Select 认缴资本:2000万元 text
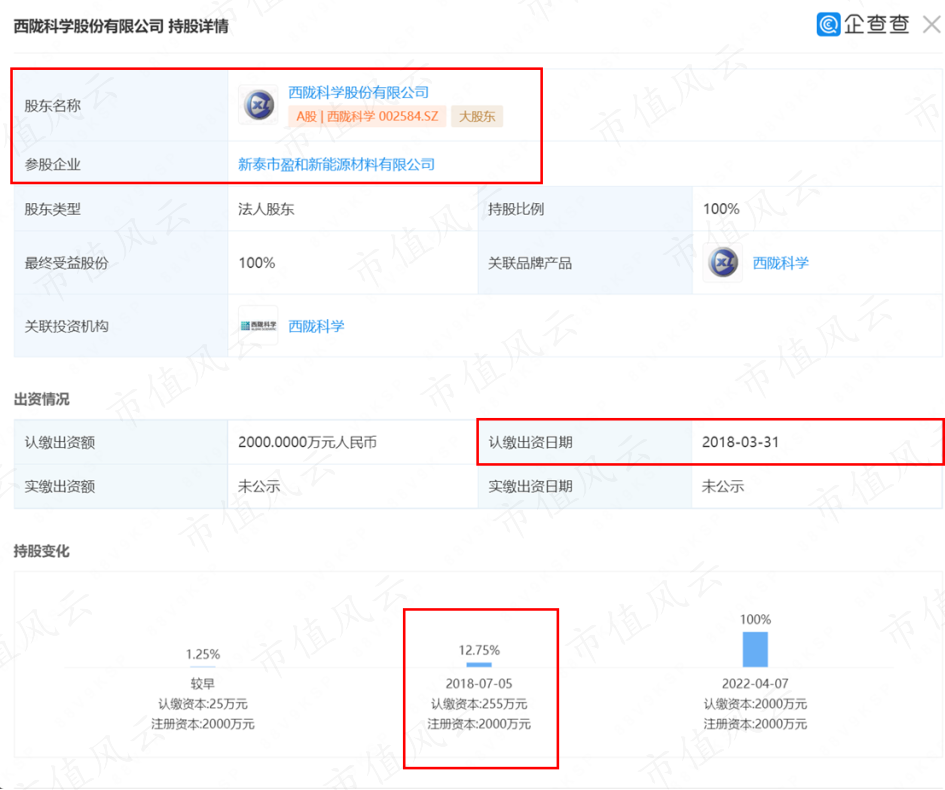The height and width of the screenshot is (790, 945). click(755, 704)
